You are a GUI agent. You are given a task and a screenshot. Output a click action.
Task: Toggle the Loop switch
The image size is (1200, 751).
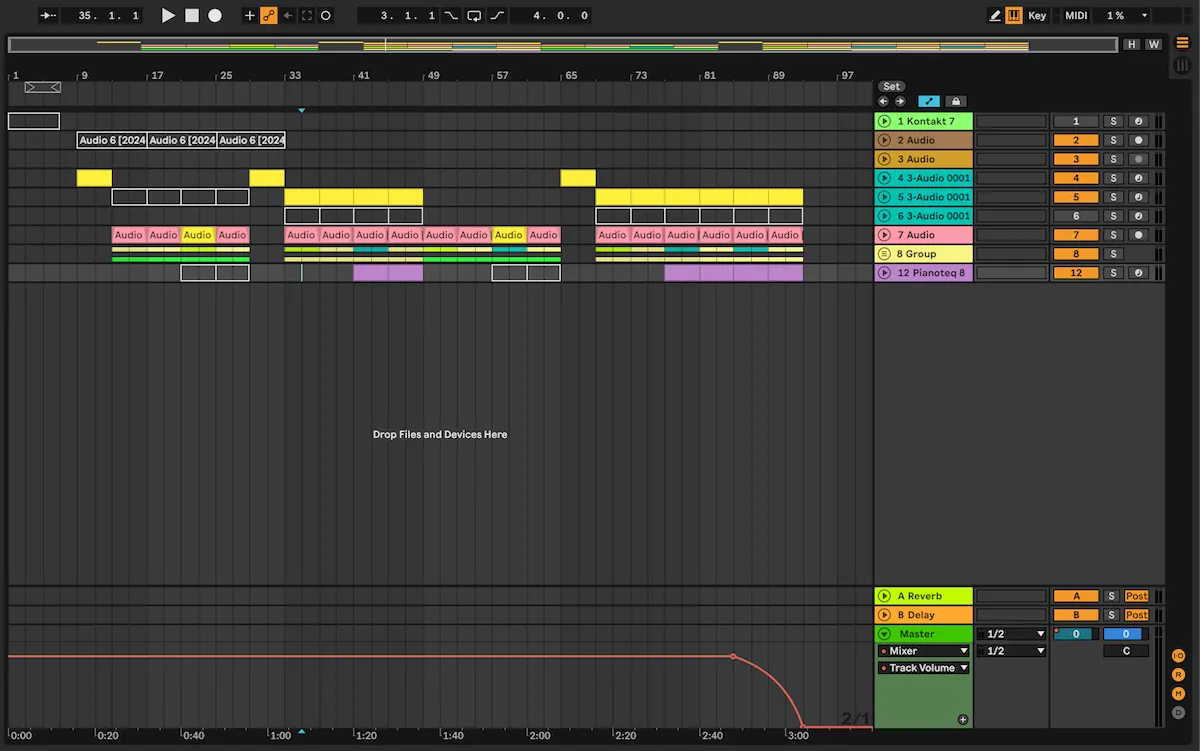474,16
